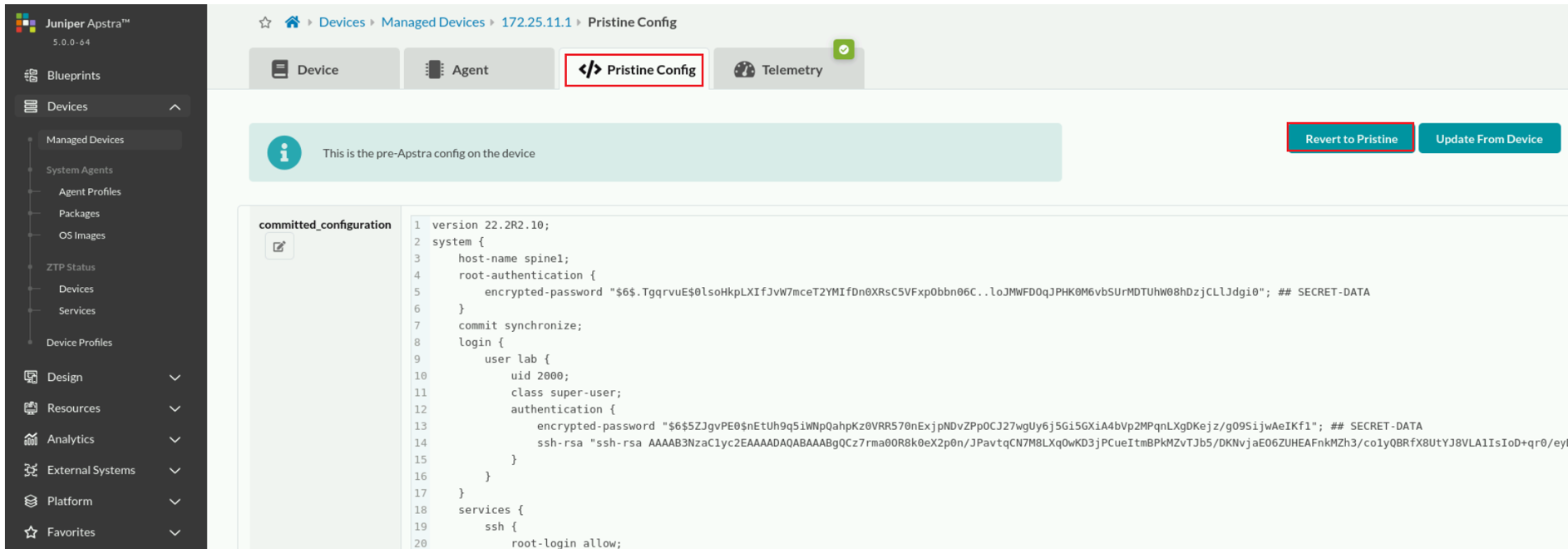Click the Agent tab chip icon
1568x549 pixels.
[434, 69]
